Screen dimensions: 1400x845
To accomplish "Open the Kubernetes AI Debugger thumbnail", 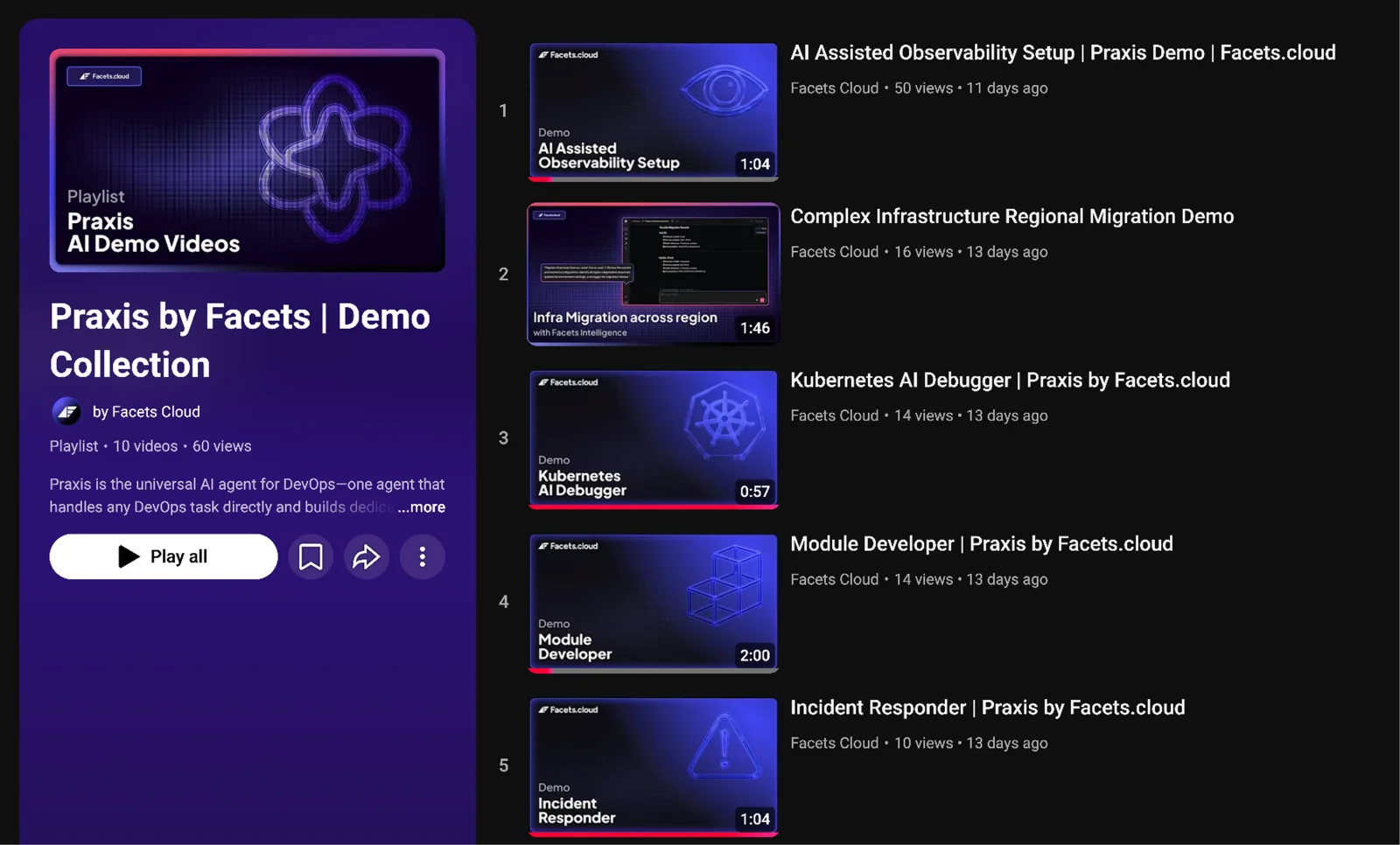I will [653, 439].
